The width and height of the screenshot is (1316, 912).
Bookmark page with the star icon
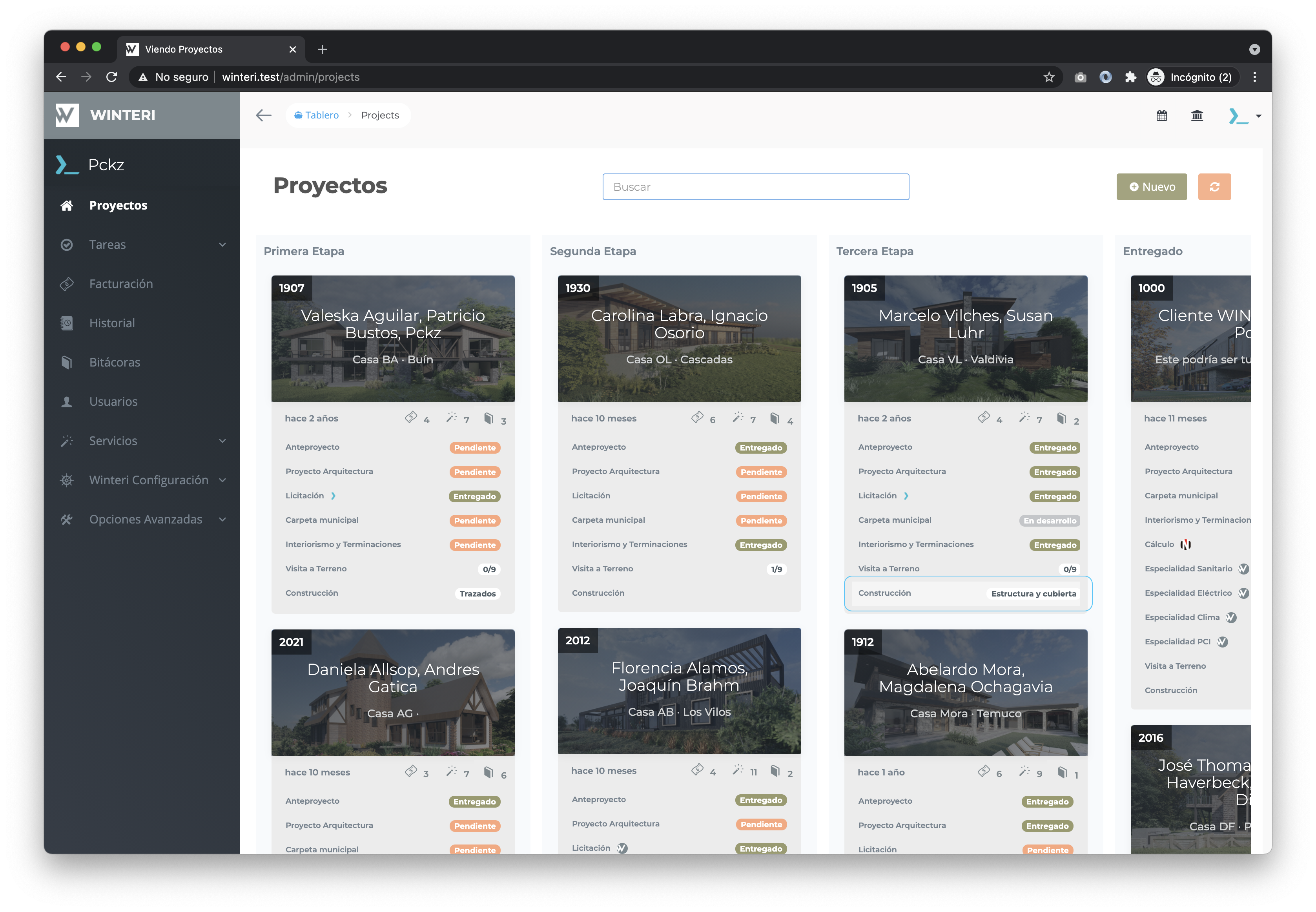tap(1049, 77)
